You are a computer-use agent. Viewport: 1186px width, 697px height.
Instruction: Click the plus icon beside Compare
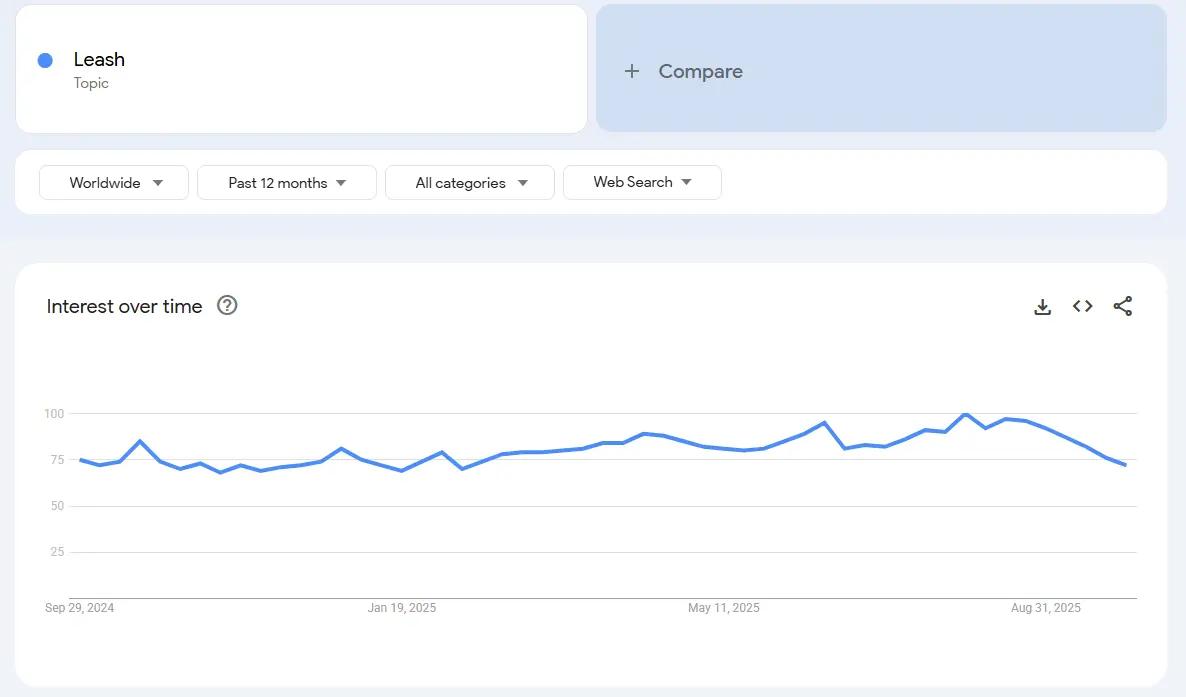(631, 71)
